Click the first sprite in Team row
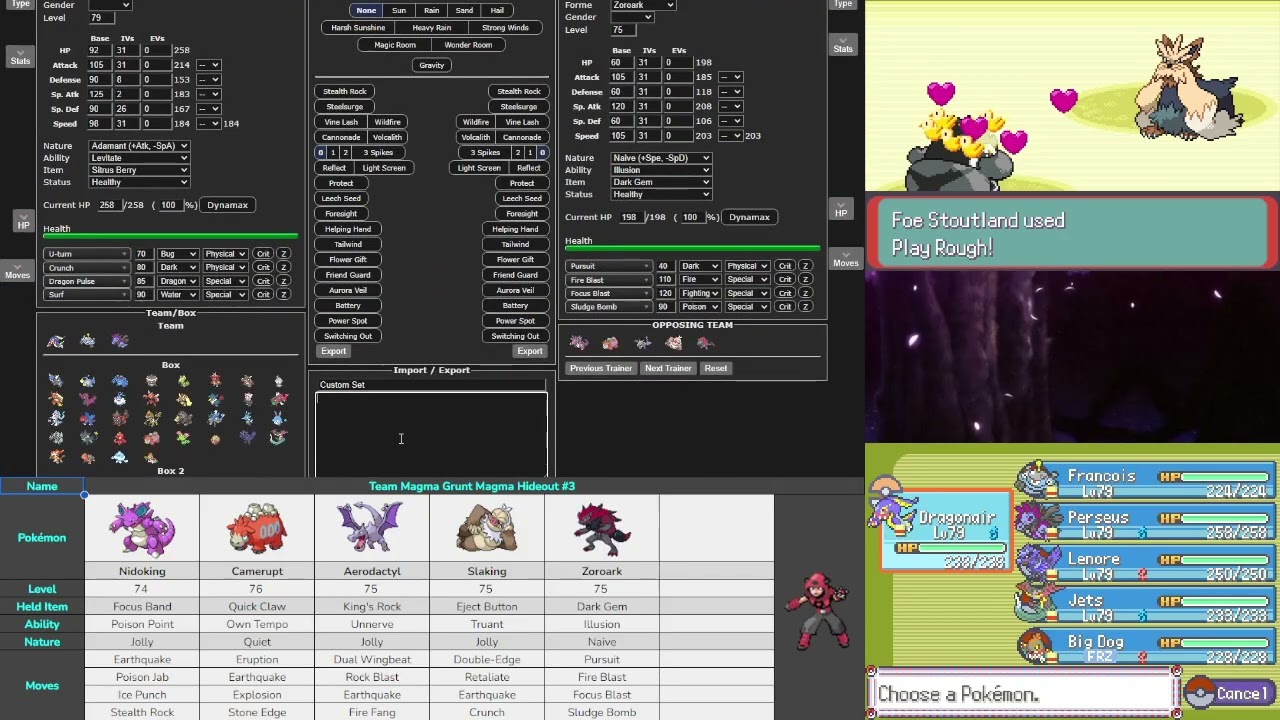This screenshot has height=720, width=1280. pyautogui.click(x=56, y=342)
